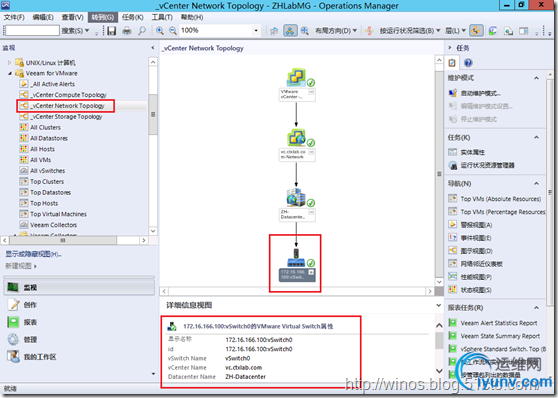Switch to the 我的工作区 workspace
The height and width of the screenshot is (398, 558).
(79, 357)
